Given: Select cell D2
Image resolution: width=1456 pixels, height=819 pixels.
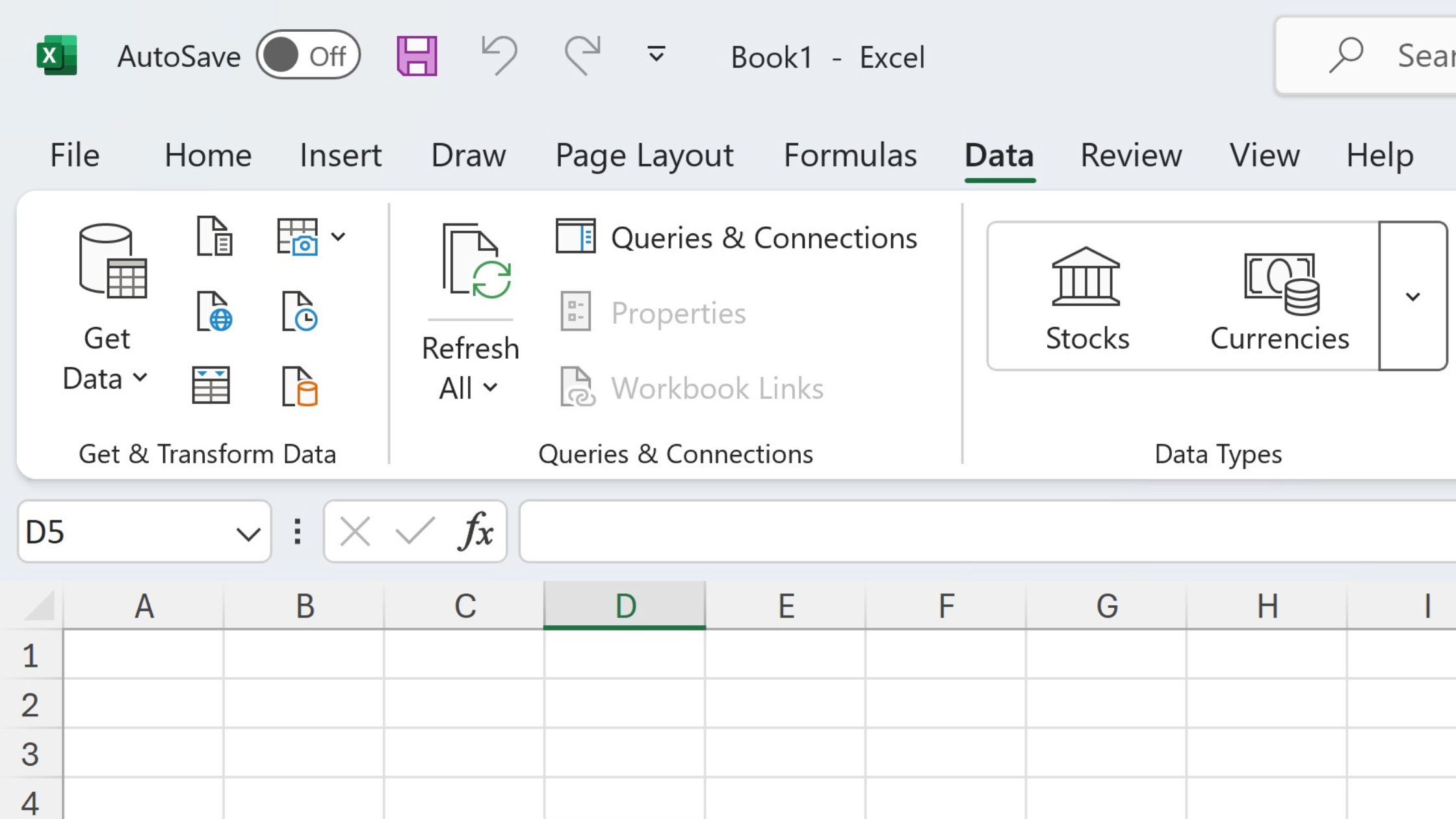Looking at the screenshot, I should [x=625, y=704].
